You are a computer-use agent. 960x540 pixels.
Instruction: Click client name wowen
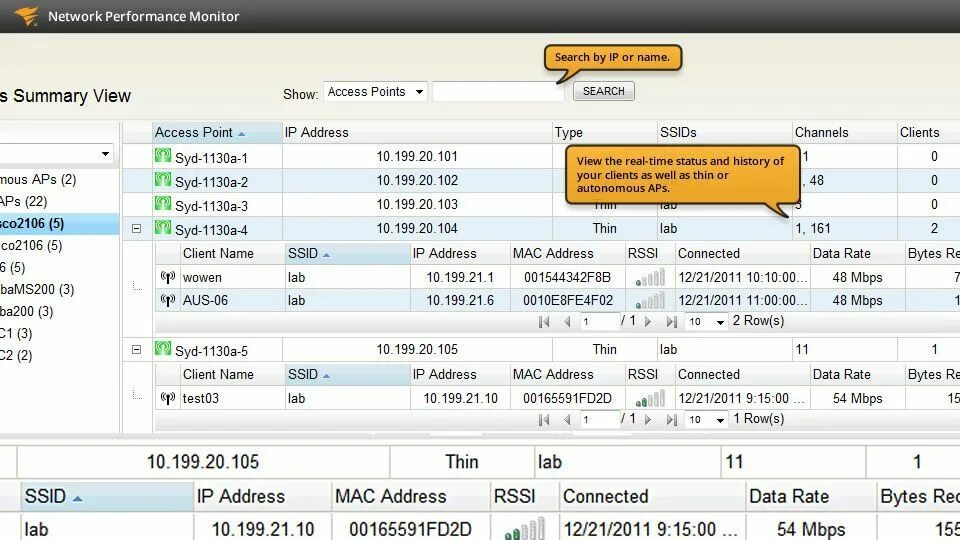(x=202, y=277)
